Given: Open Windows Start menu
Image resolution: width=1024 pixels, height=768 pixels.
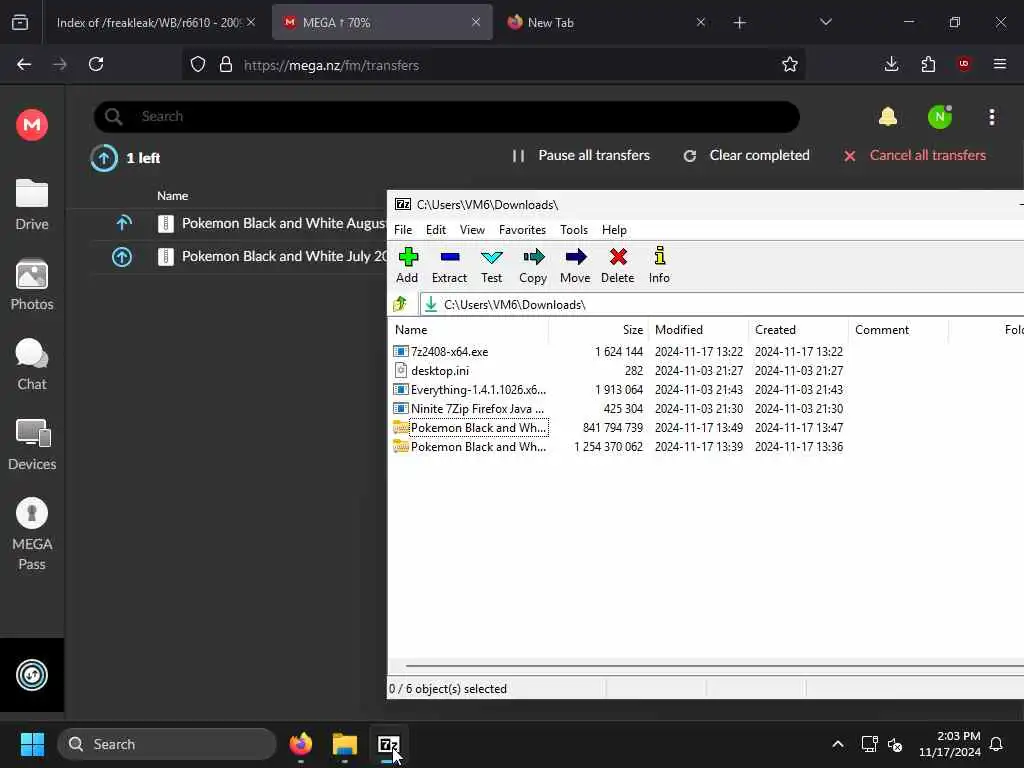Looking at the screenshot, I should (32, 744).
